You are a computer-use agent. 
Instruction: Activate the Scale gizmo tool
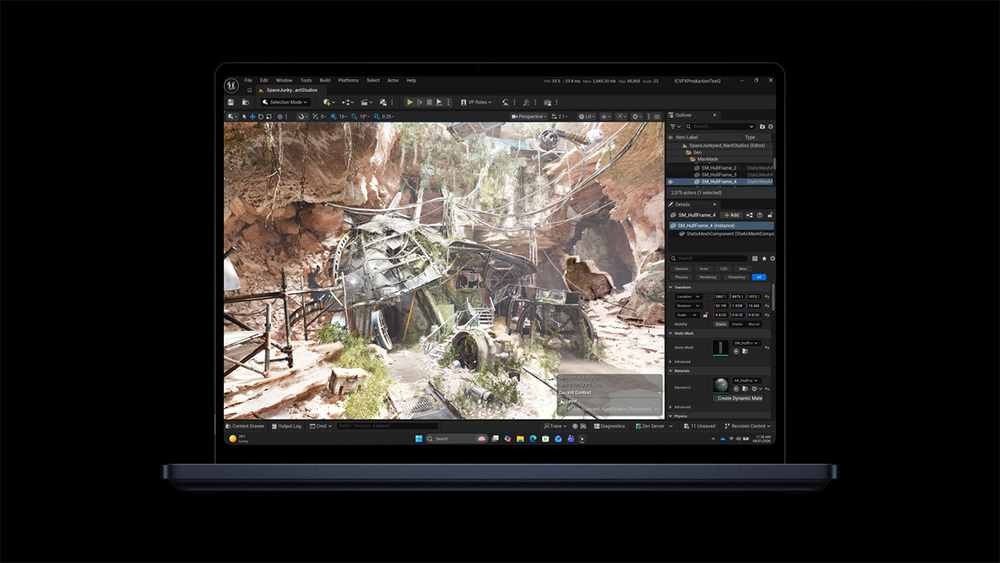tap(268, 117)
